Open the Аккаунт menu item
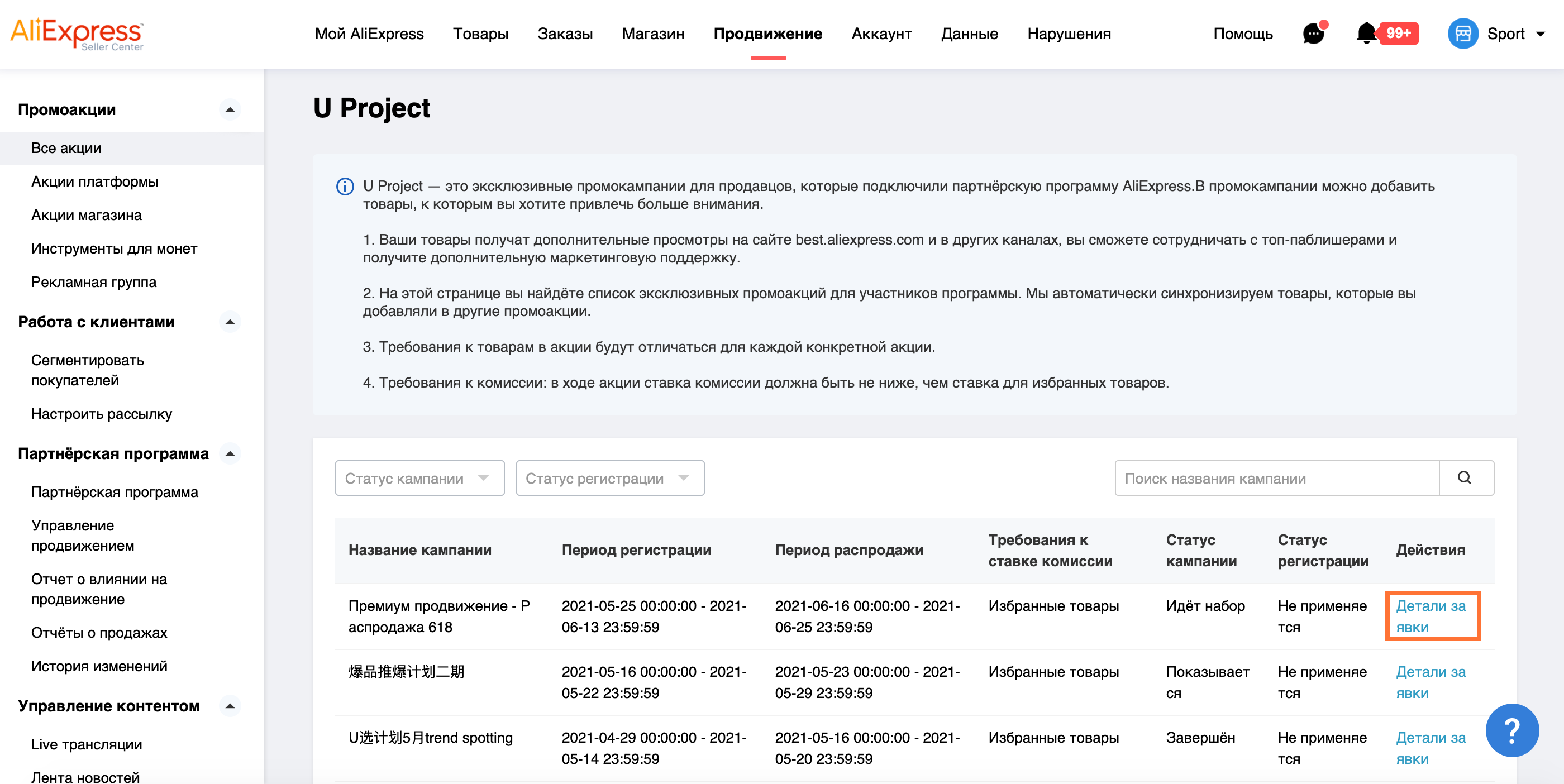Viewport: 1564px width, 784px height. [881, 34]
